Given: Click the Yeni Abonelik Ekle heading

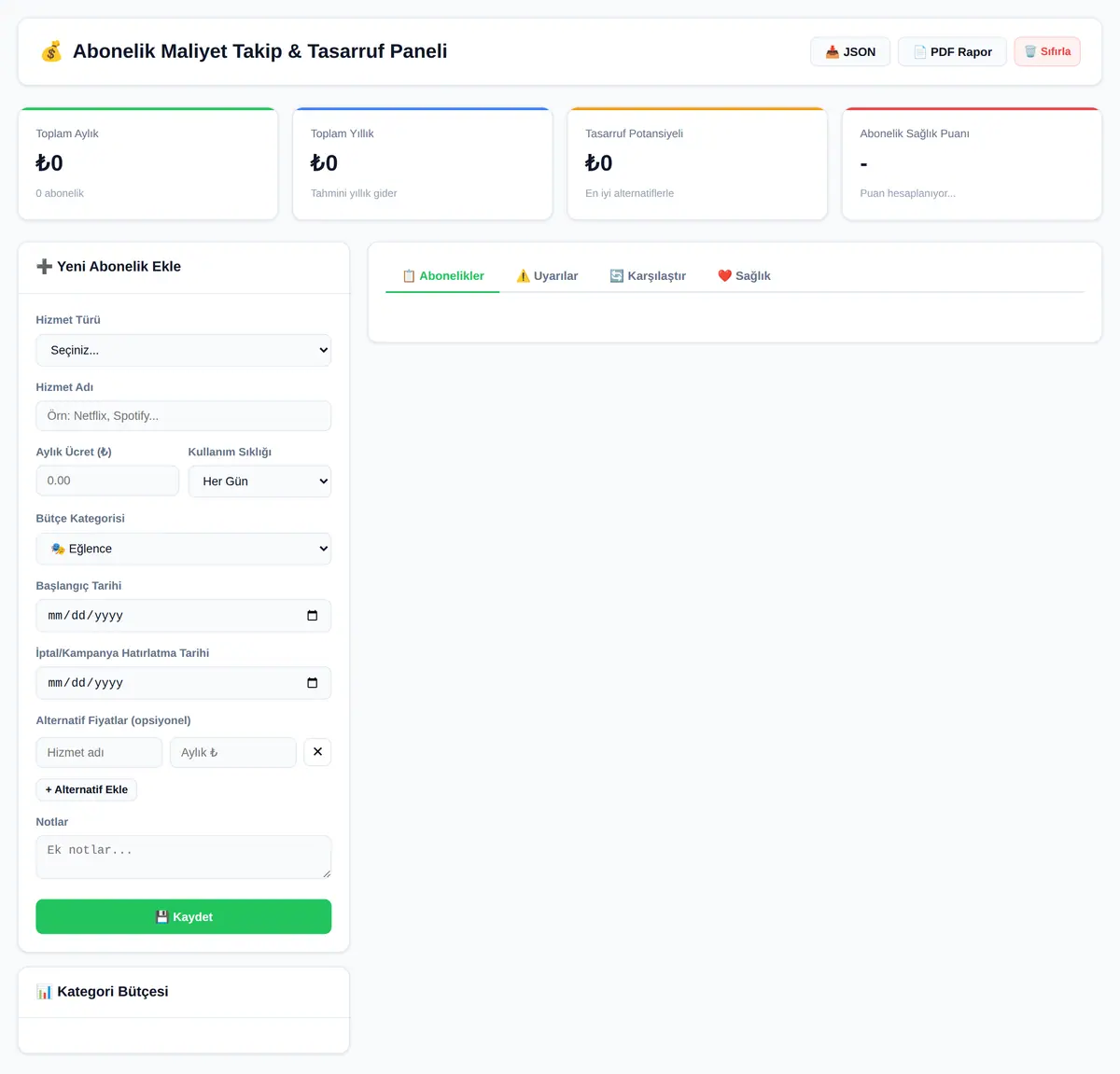Looking at the screenshot, I should pos(119,267).
